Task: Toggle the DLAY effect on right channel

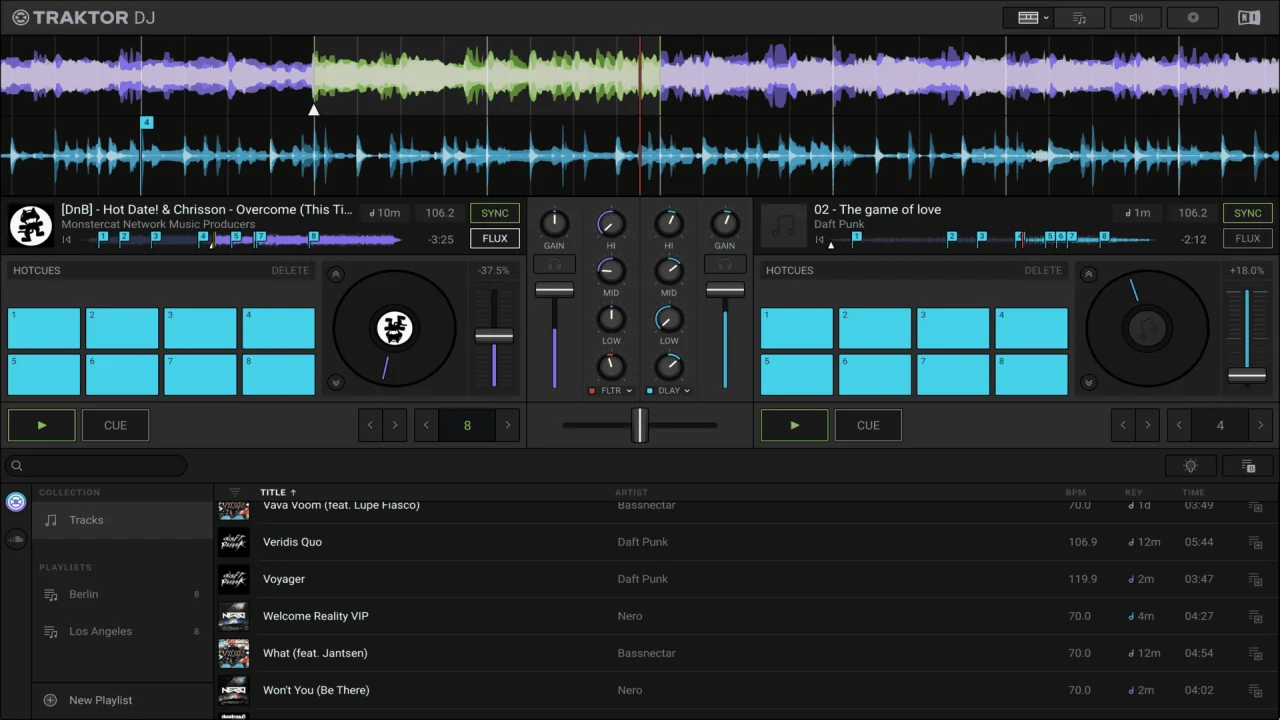Action: pyautogui.click(x=650, y=391)
